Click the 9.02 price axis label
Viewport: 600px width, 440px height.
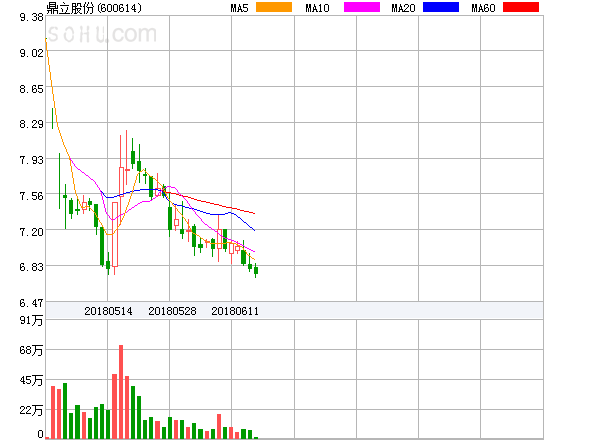pyautogui.click(x=31, y=53)
